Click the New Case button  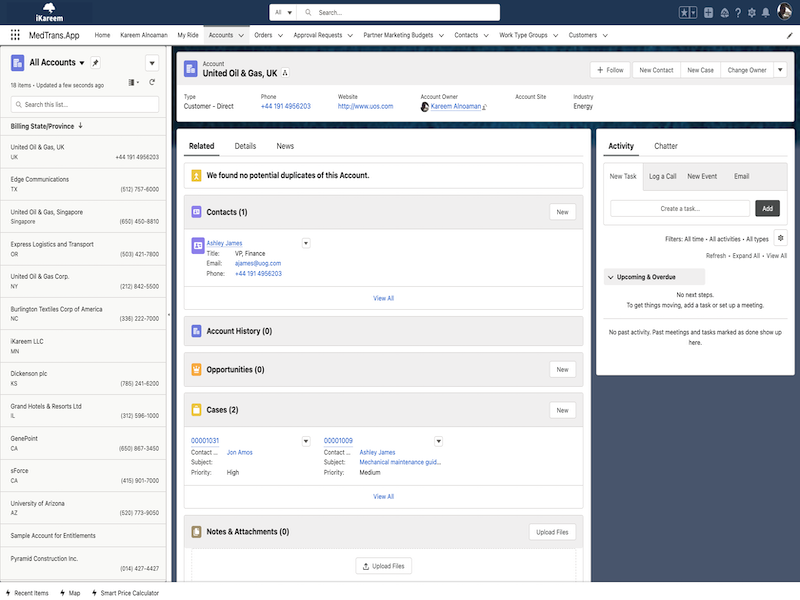coord(700,70)
